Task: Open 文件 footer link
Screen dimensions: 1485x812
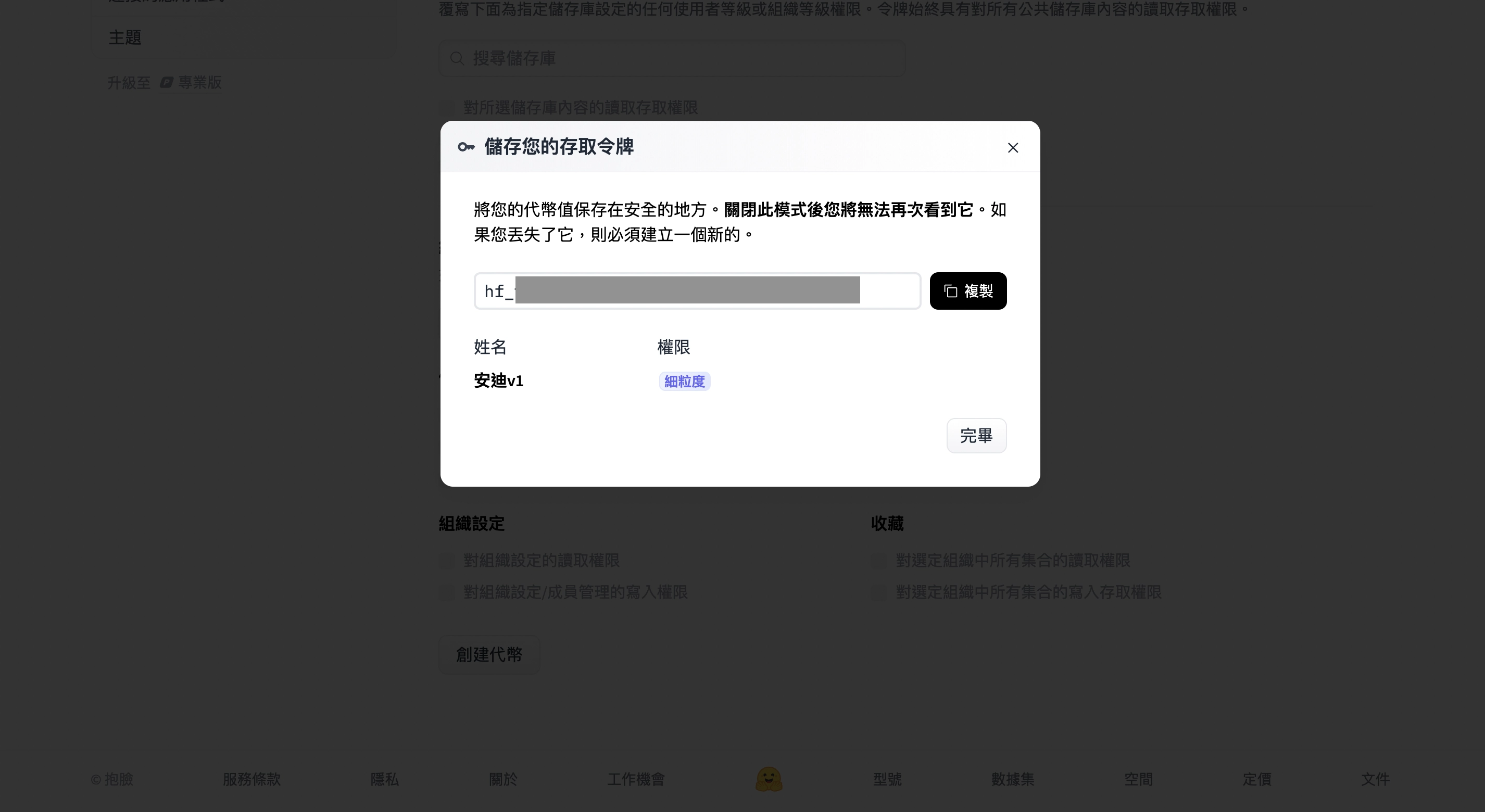Action: point(1376,779)
